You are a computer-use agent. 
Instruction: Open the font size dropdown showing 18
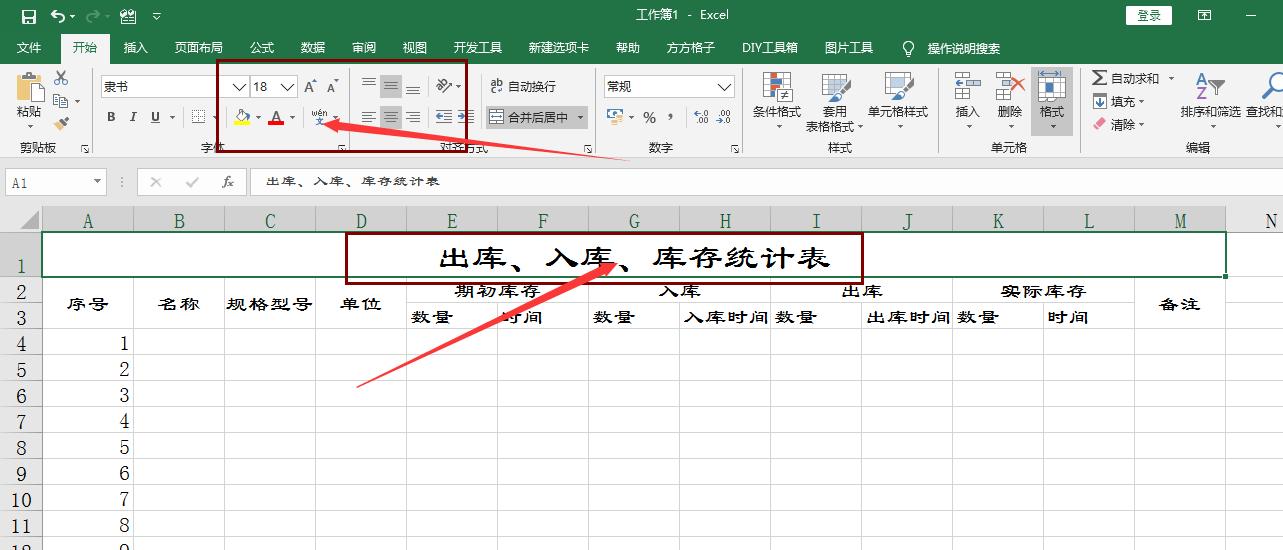(x=287, y=87)
